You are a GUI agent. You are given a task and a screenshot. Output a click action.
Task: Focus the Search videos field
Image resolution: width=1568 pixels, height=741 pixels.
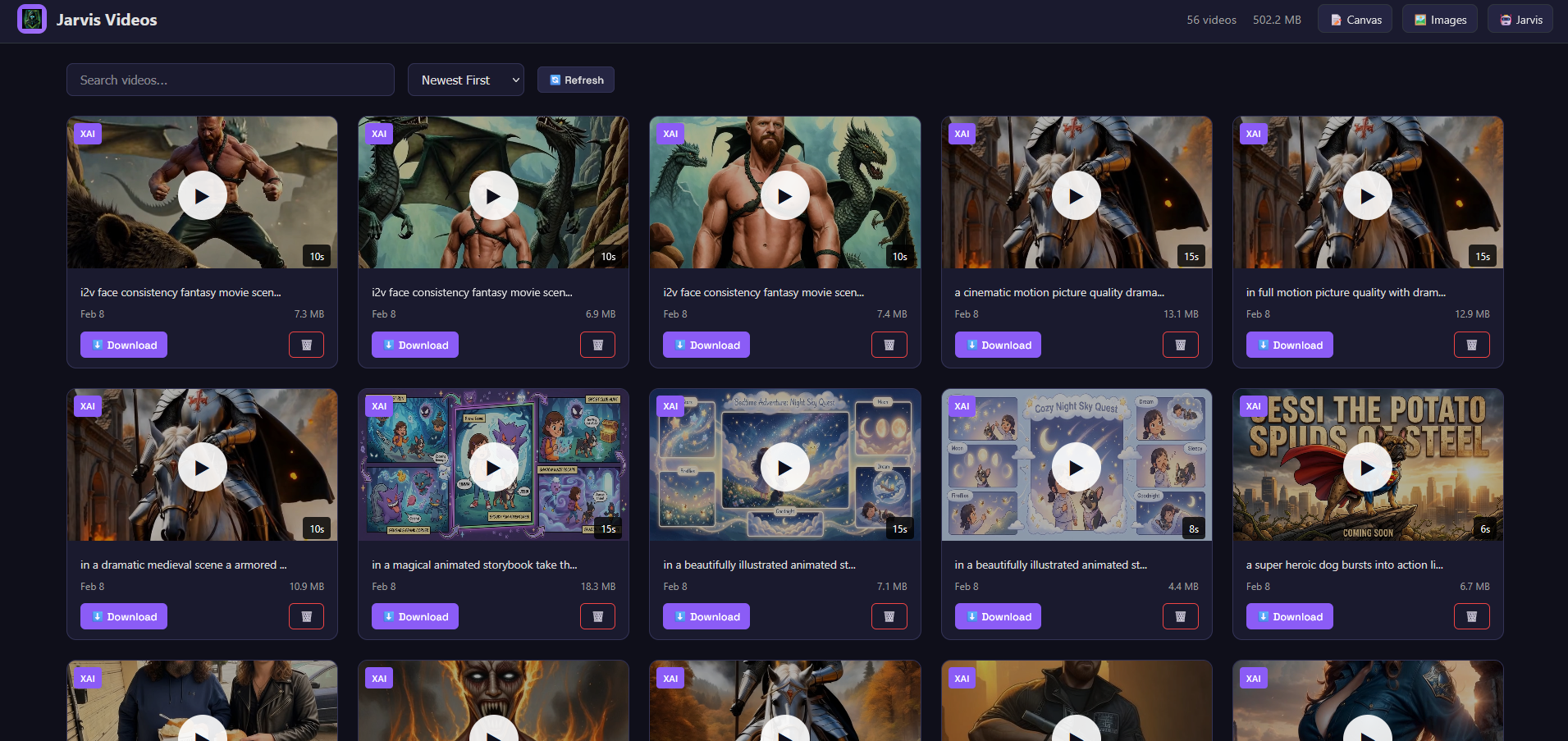pyautogui.click(x=231, y=80)
